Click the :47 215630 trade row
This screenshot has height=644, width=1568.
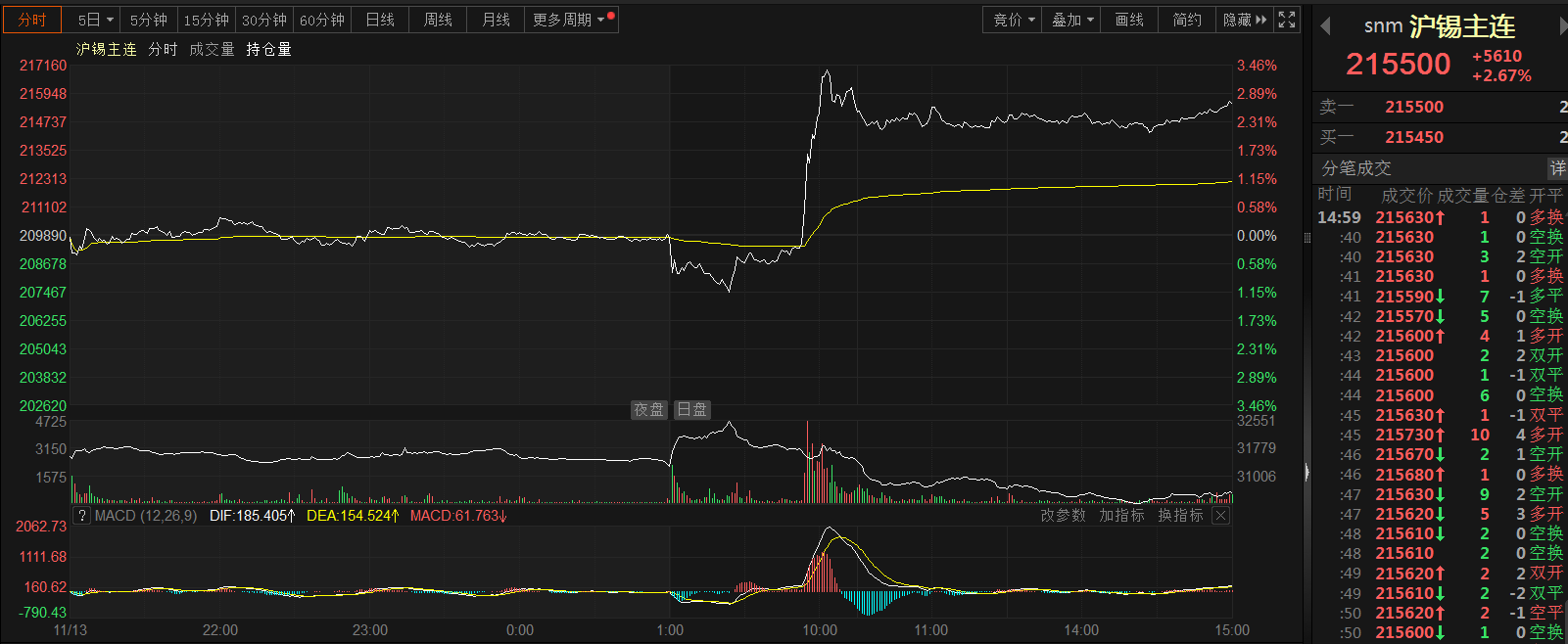click(x=1440, y=494)
